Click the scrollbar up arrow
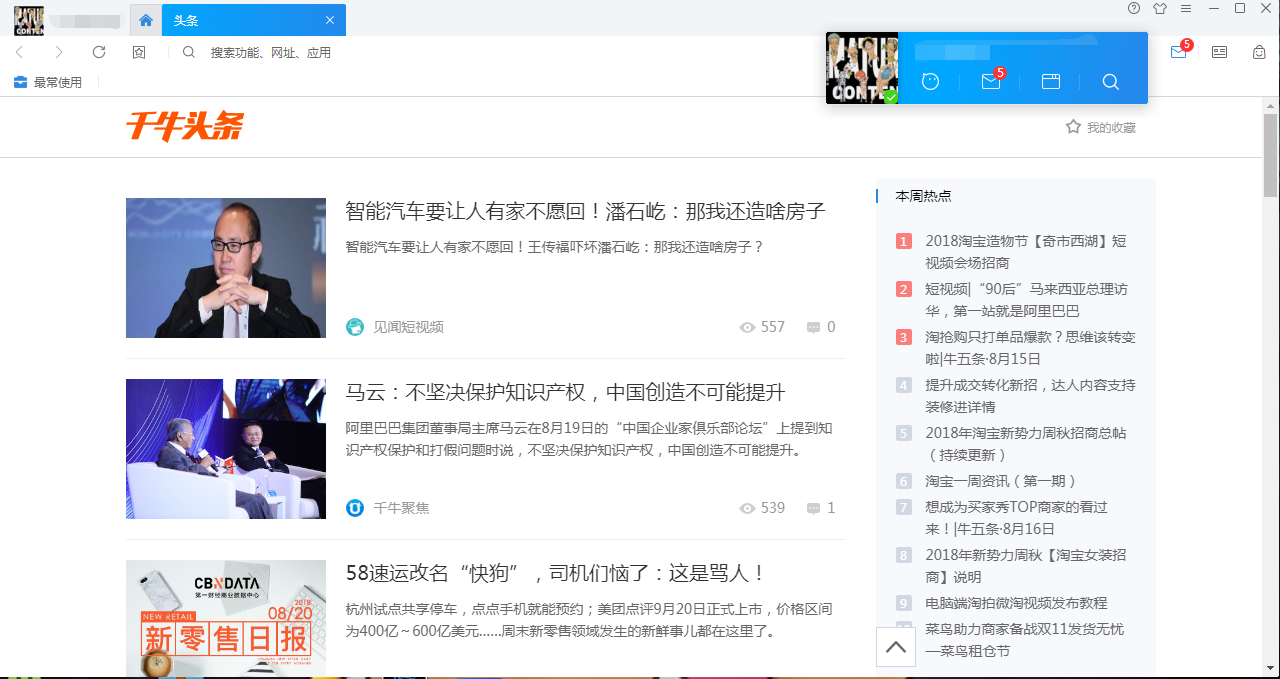 tap(1270, 106)
